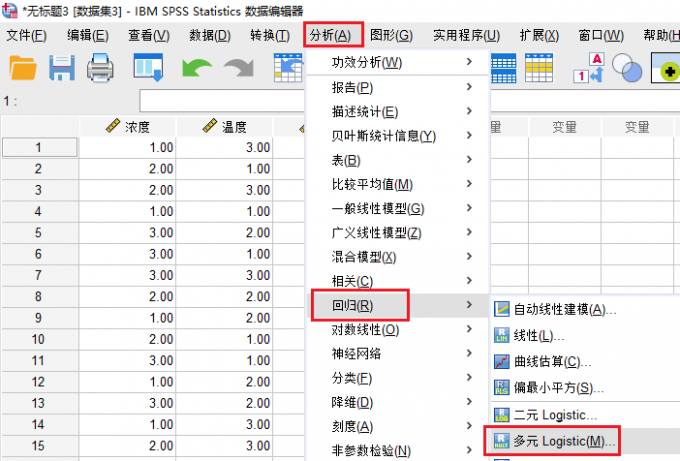Open the 扩展(X) menu
This screenshot has width=680, height=461.
[x=539, y=35]
